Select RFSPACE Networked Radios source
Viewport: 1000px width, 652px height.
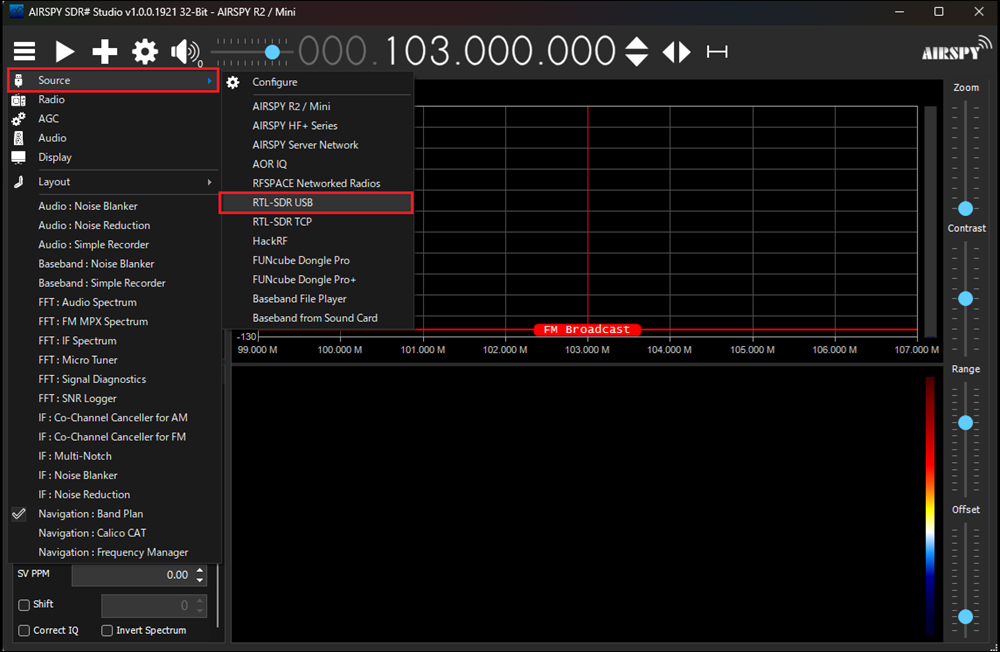318,183
